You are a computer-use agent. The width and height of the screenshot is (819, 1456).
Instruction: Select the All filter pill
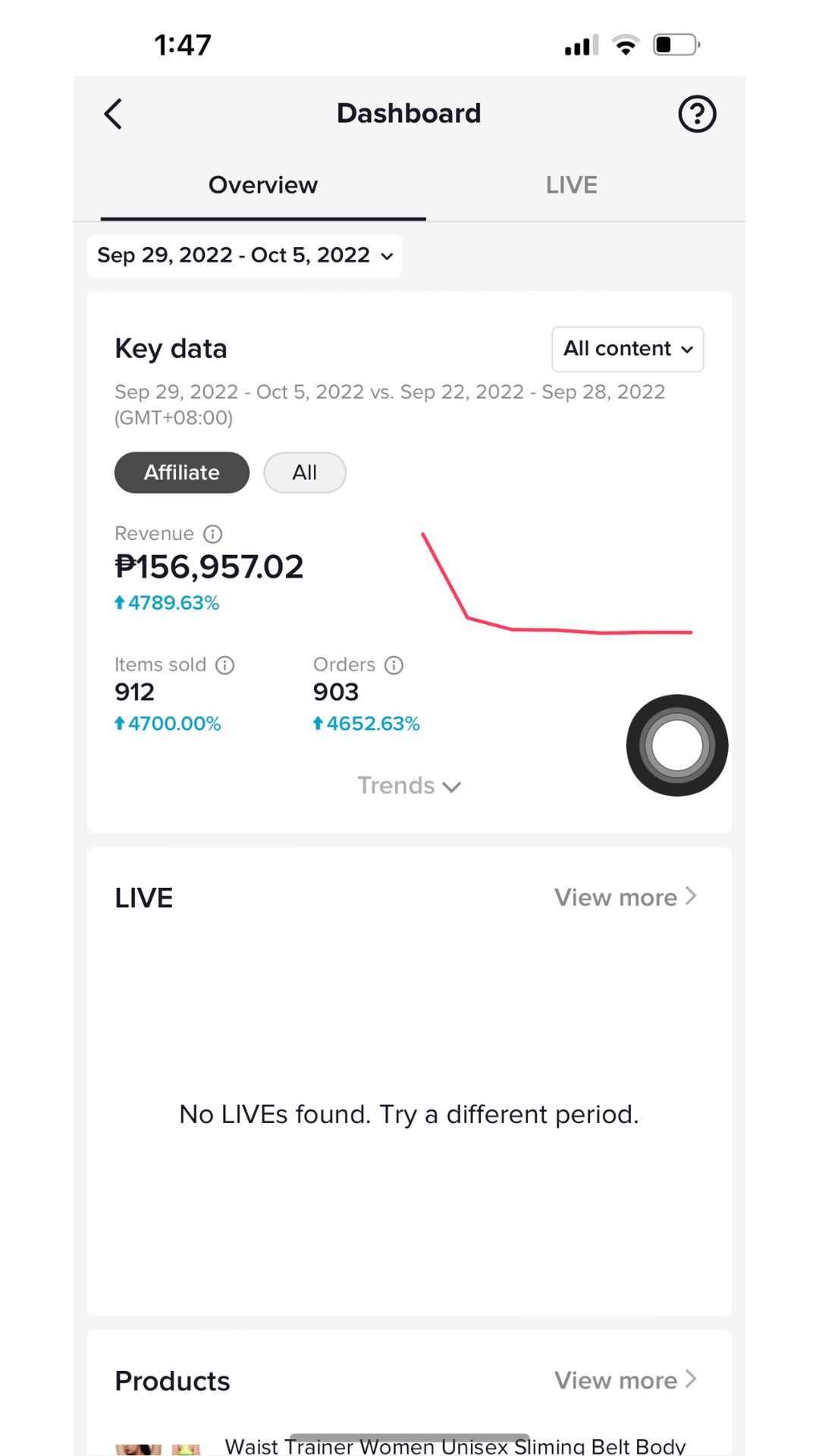point(305,472)
